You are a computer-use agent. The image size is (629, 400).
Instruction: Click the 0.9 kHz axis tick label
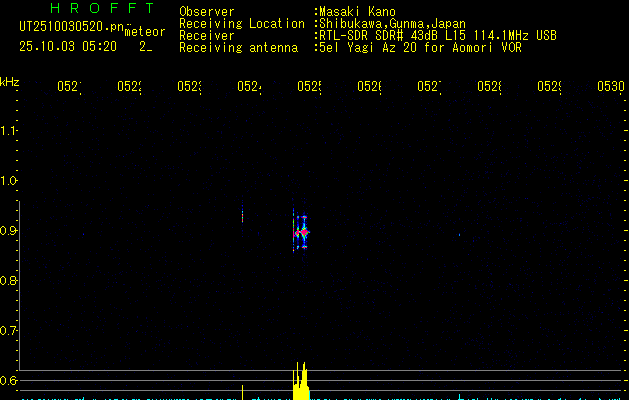(8, 231)
